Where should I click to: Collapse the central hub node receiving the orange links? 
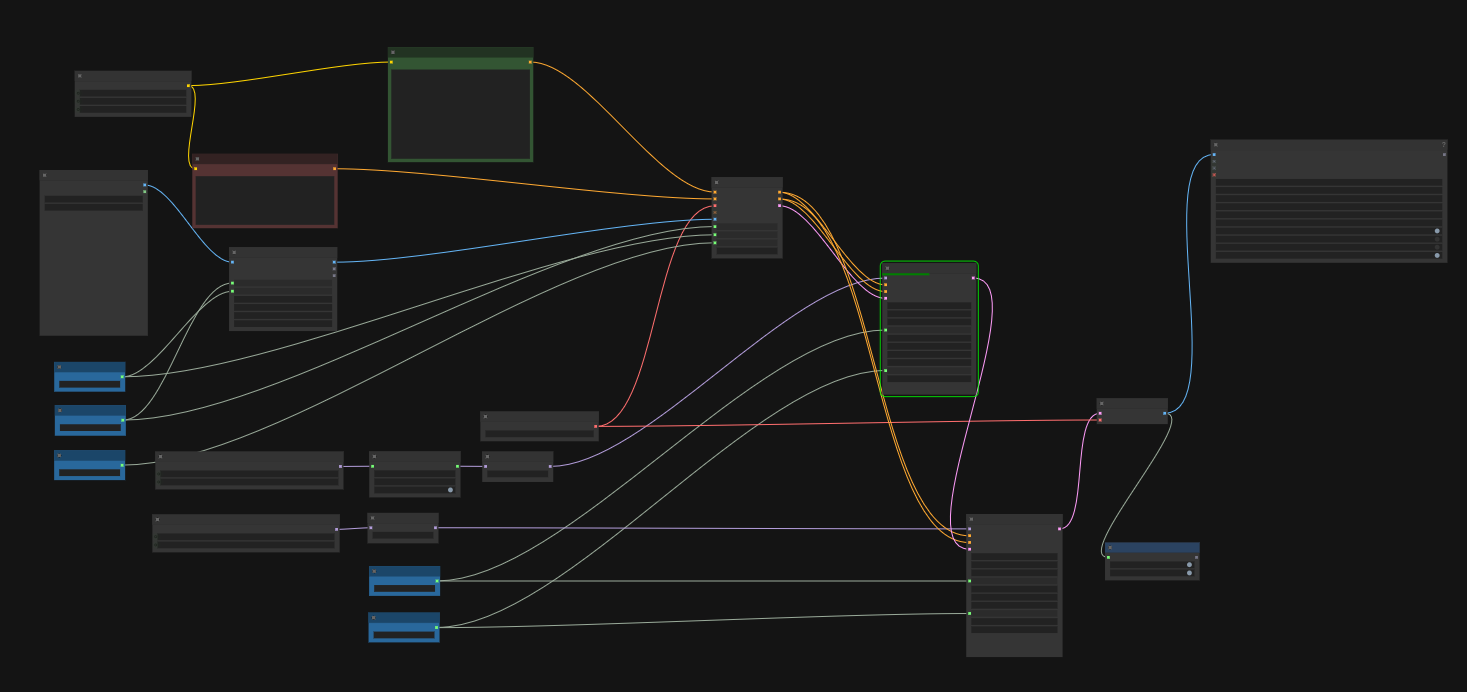717,183
